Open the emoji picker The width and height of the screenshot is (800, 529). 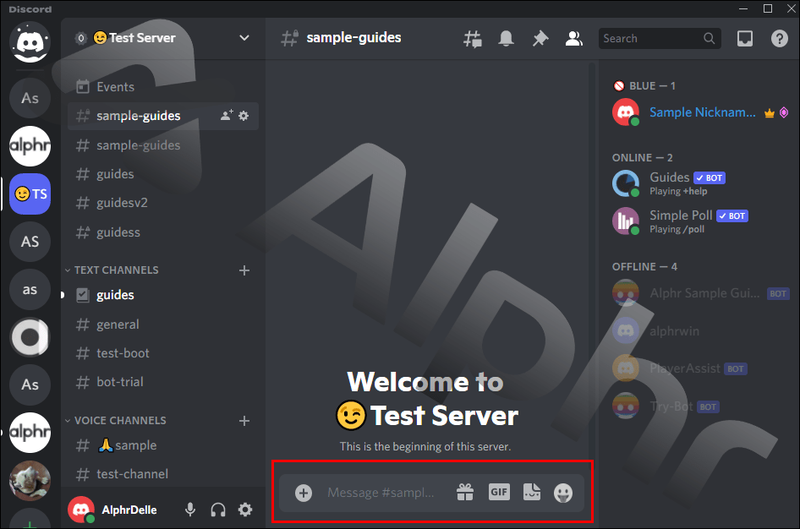point(563,493)
